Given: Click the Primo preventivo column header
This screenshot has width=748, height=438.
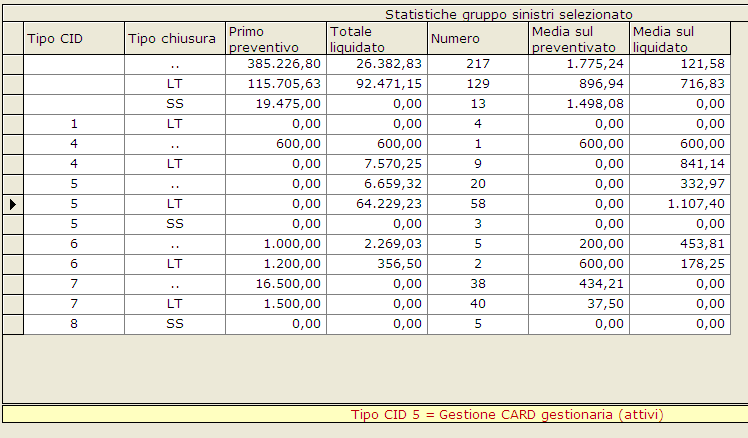Looking at the screenshot, I should tap(276, 39).
